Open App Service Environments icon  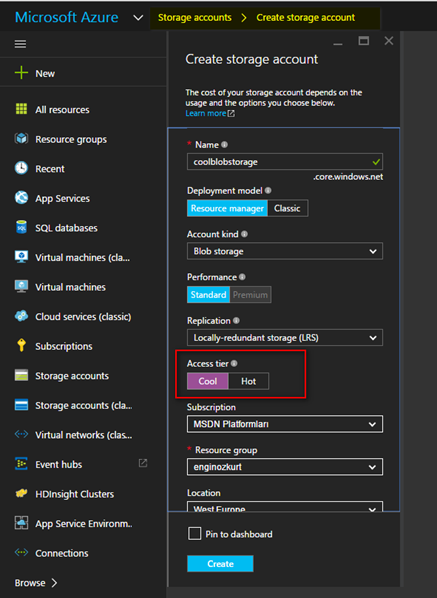(x=21, y=523)
